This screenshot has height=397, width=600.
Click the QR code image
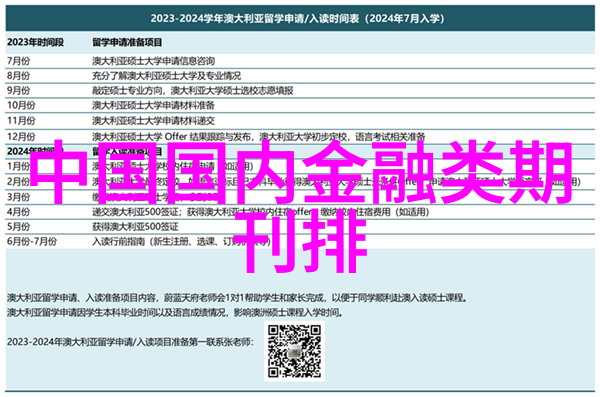pyautogui.click(x=294, y=351)
